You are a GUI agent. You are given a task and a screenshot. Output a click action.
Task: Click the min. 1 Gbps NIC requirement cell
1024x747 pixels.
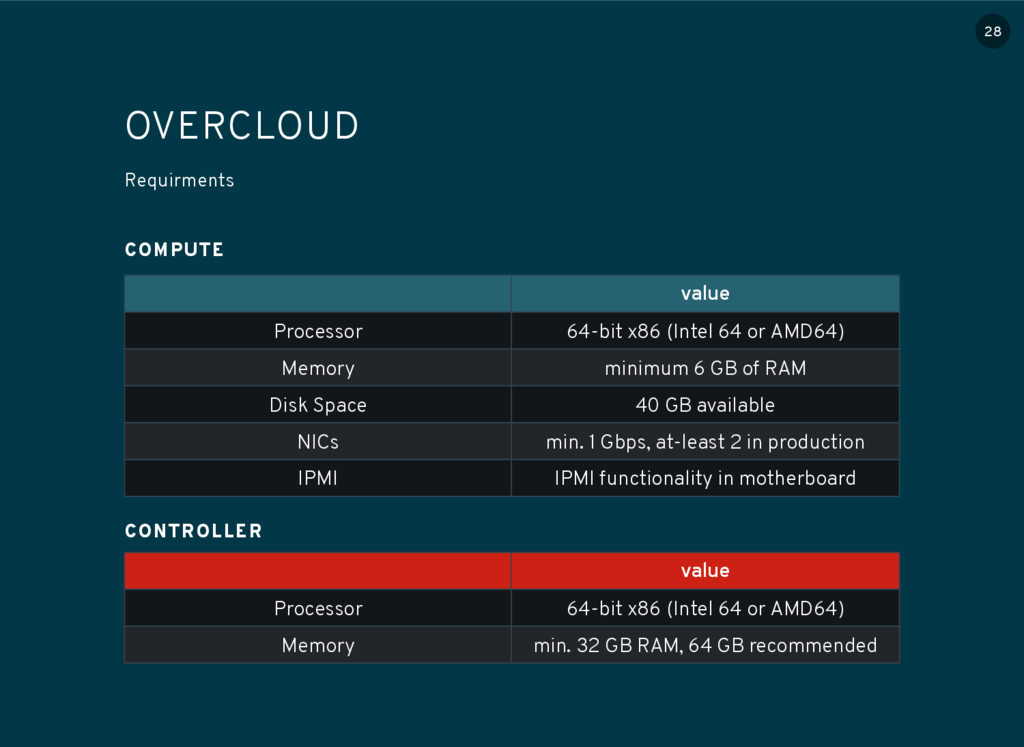705,442
